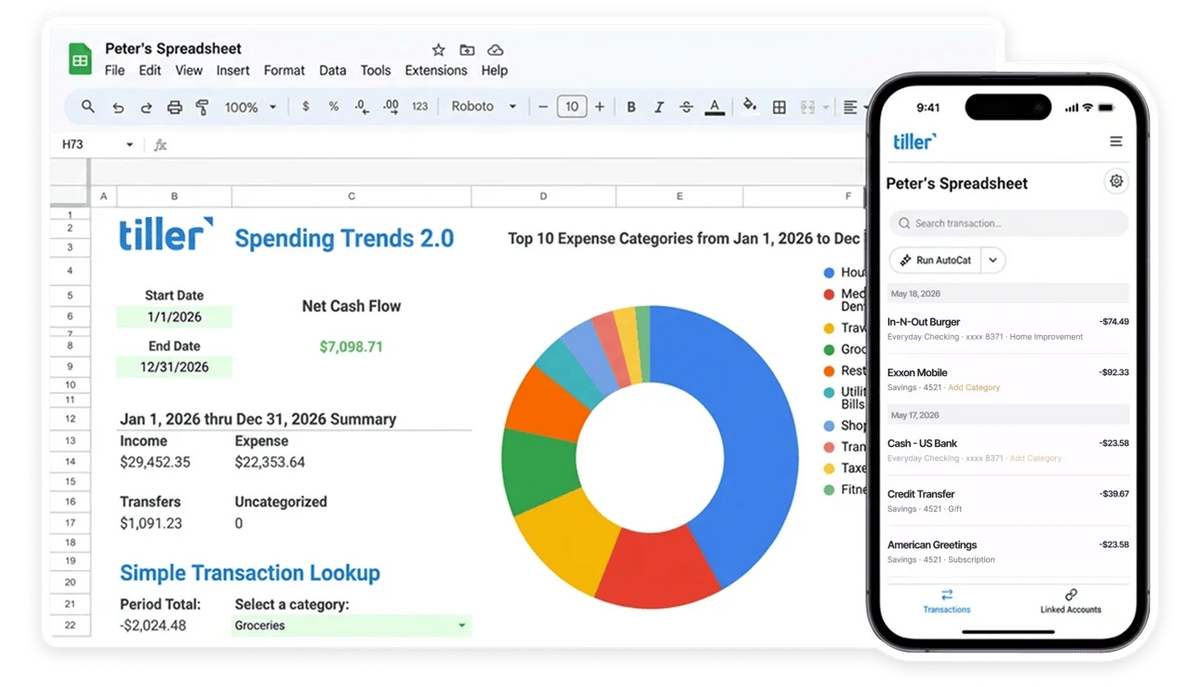1200x687 pixels.
Task: Open the Extensions menu
Action: pos(436,71)
